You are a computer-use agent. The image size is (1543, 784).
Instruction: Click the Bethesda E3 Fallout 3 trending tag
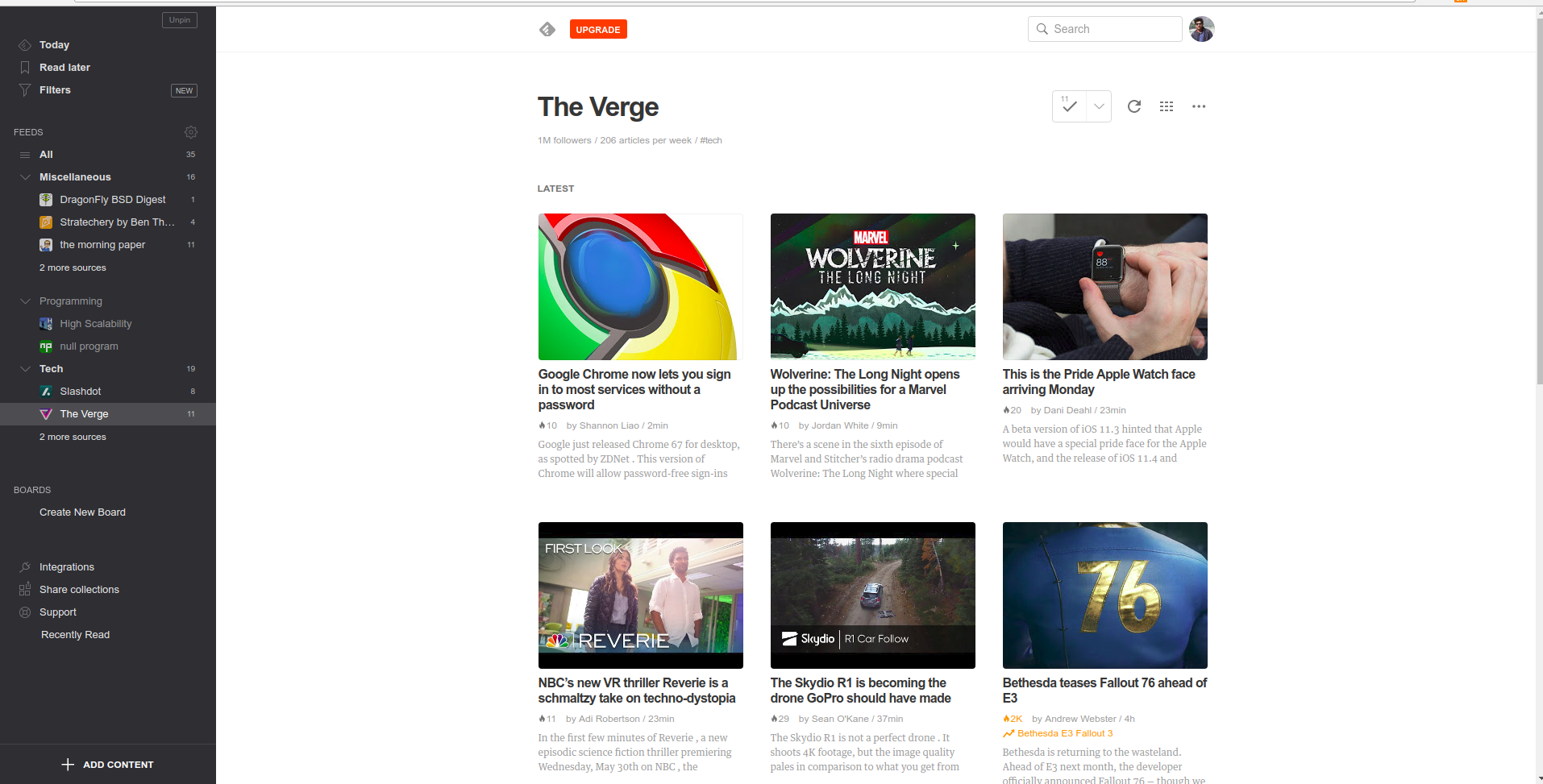1064,733
